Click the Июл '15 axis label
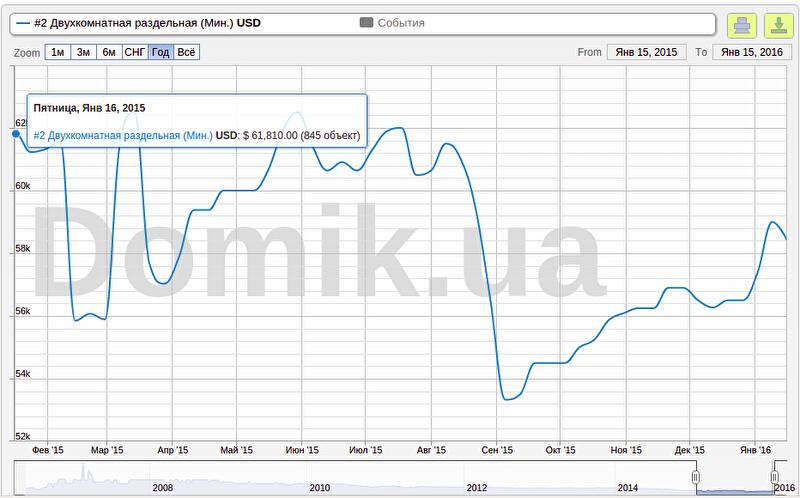800x498 pixels. [x=366, y=450]
